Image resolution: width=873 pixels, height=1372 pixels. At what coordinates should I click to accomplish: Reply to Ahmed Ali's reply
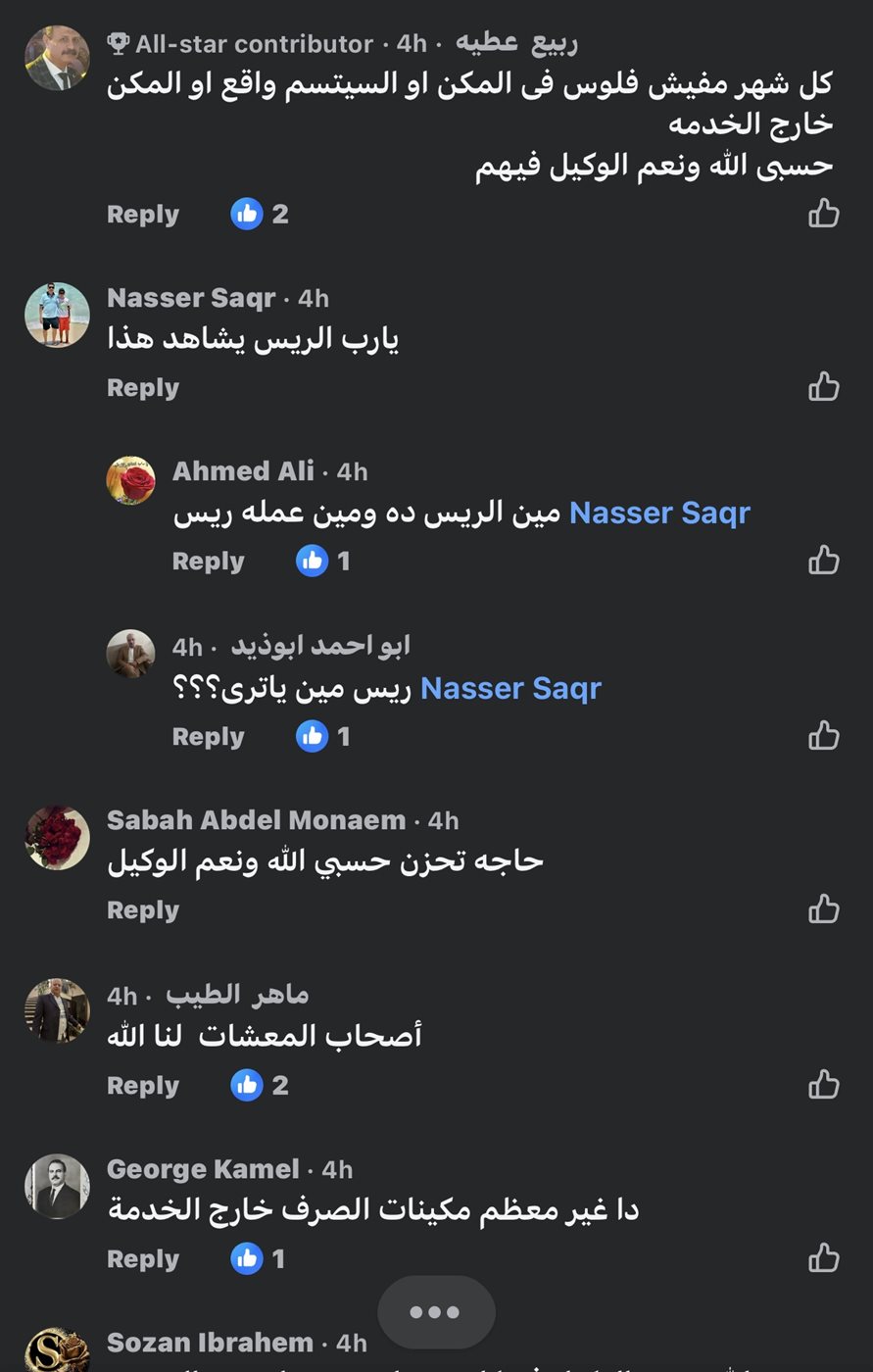coord(208,562)
